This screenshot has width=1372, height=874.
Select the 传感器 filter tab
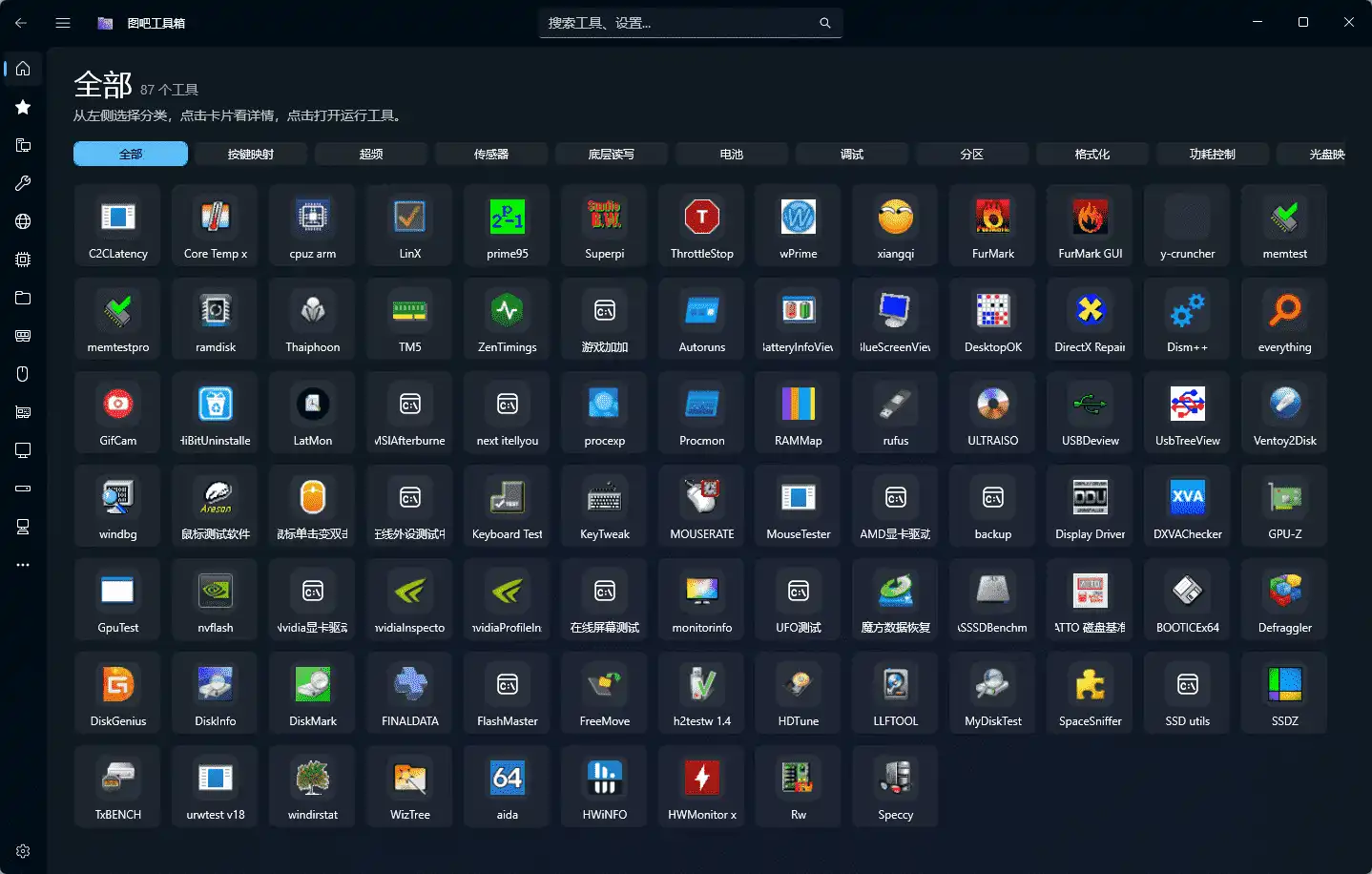point(491,154)
